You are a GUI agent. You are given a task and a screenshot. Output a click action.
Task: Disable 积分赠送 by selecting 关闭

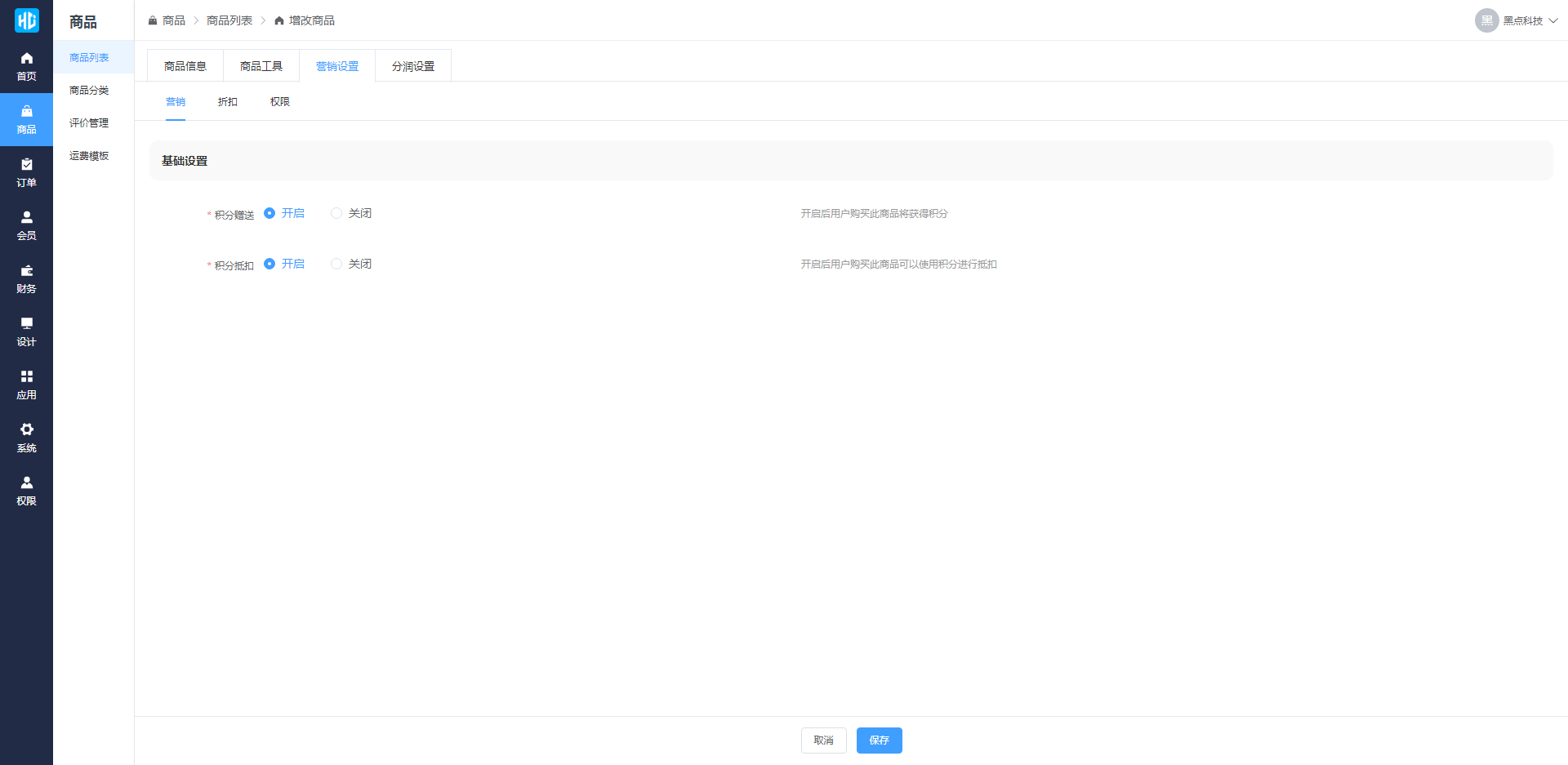pos(336,213)
